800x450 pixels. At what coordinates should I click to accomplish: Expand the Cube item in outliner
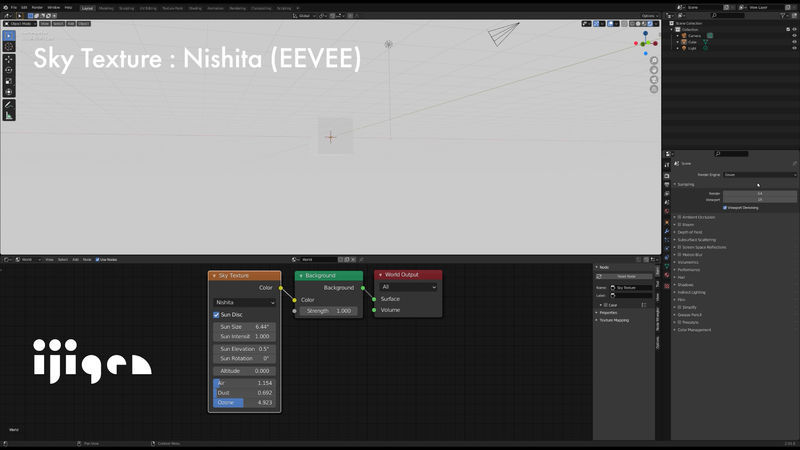tap(678, 42)
